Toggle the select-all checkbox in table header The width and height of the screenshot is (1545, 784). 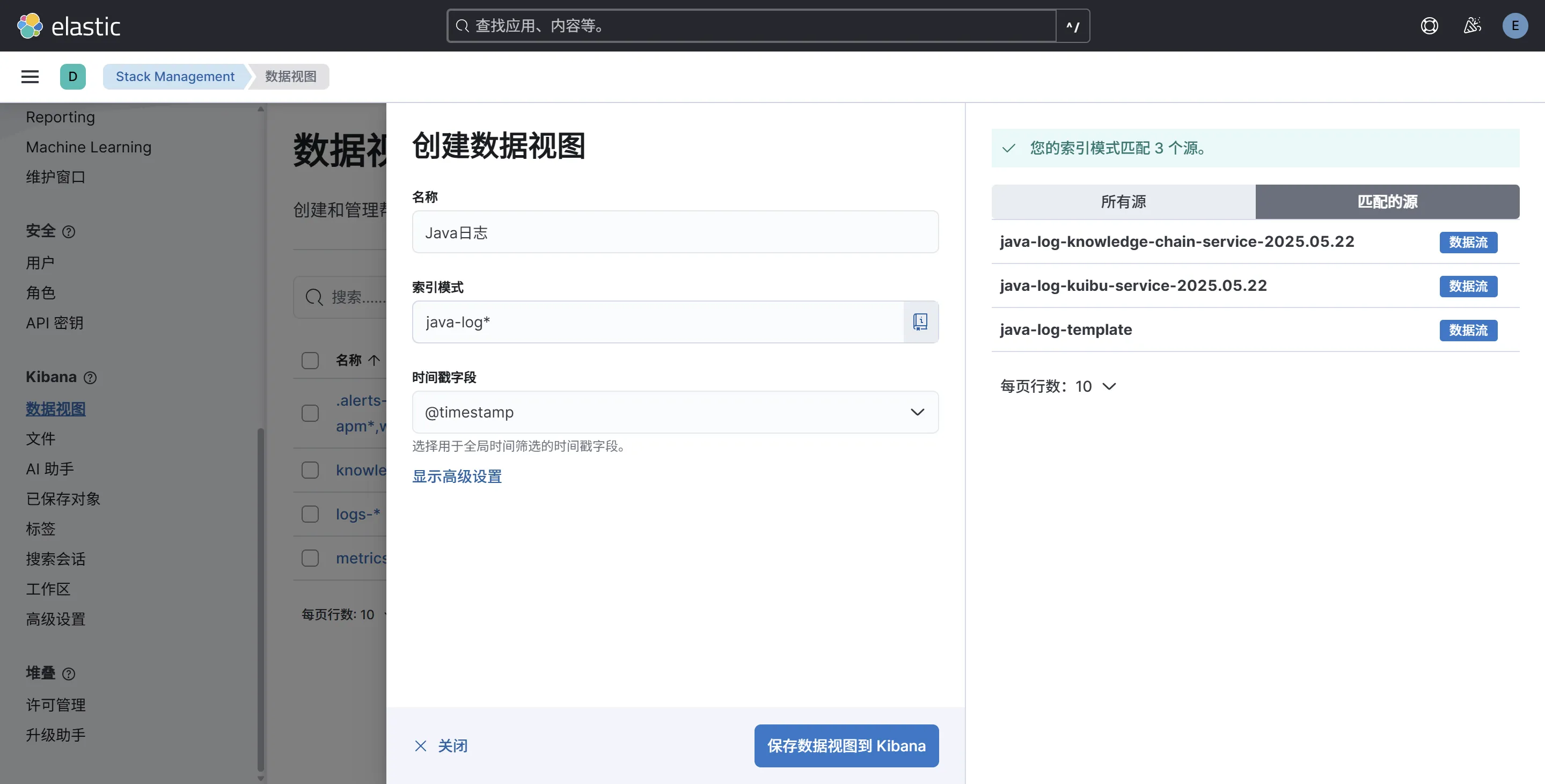click(310, 361)
